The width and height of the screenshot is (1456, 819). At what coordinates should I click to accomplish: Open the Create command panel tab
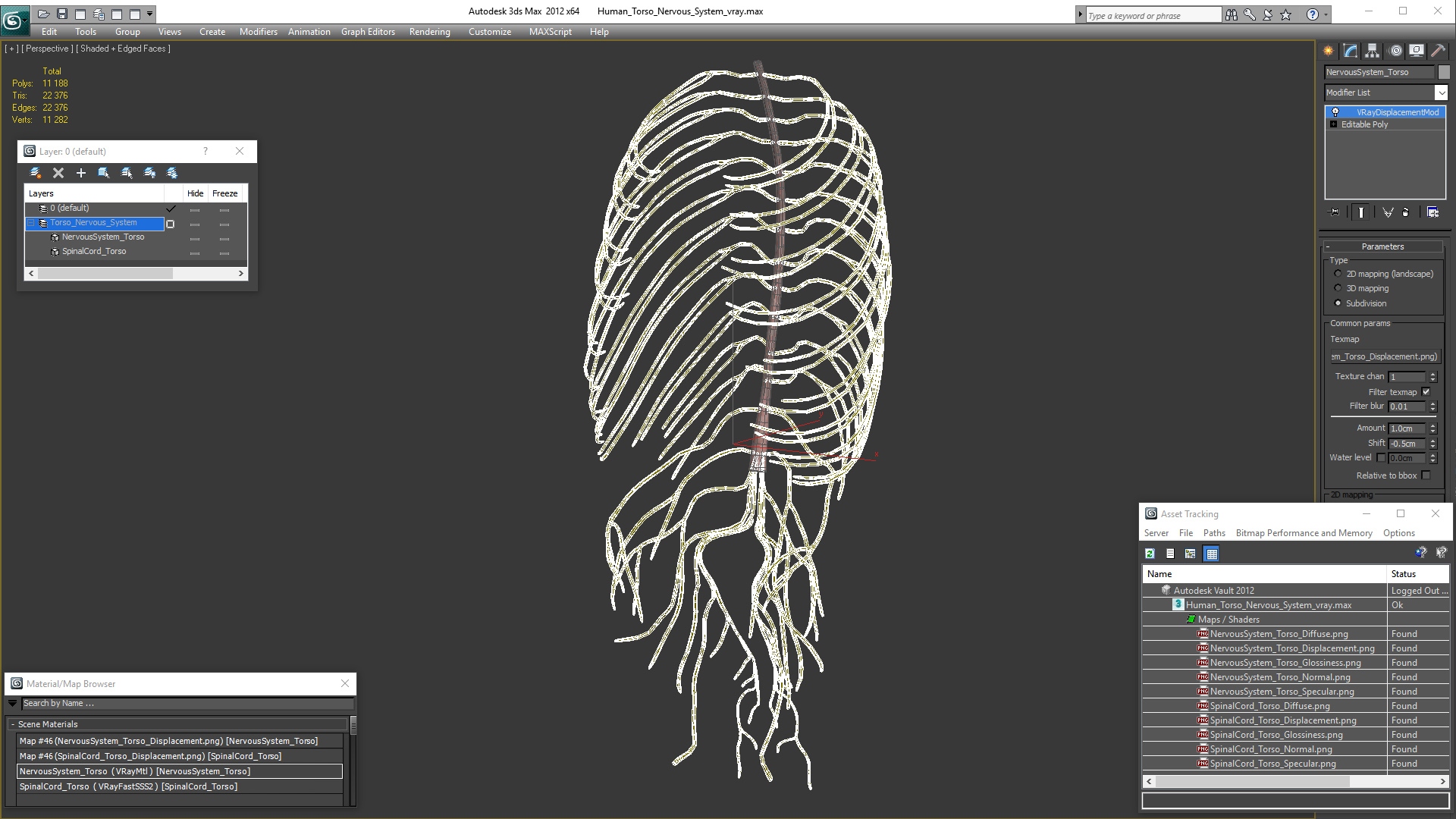(1329, 51)
